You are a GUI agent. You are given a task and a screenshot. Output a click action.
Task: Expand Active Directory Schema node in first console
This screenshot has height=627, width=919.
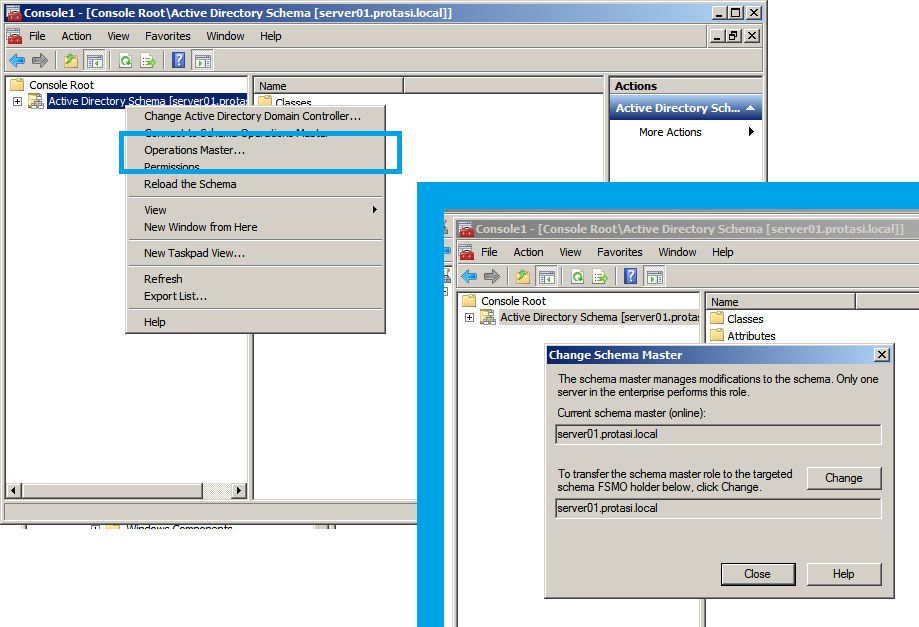coord(18,101)
